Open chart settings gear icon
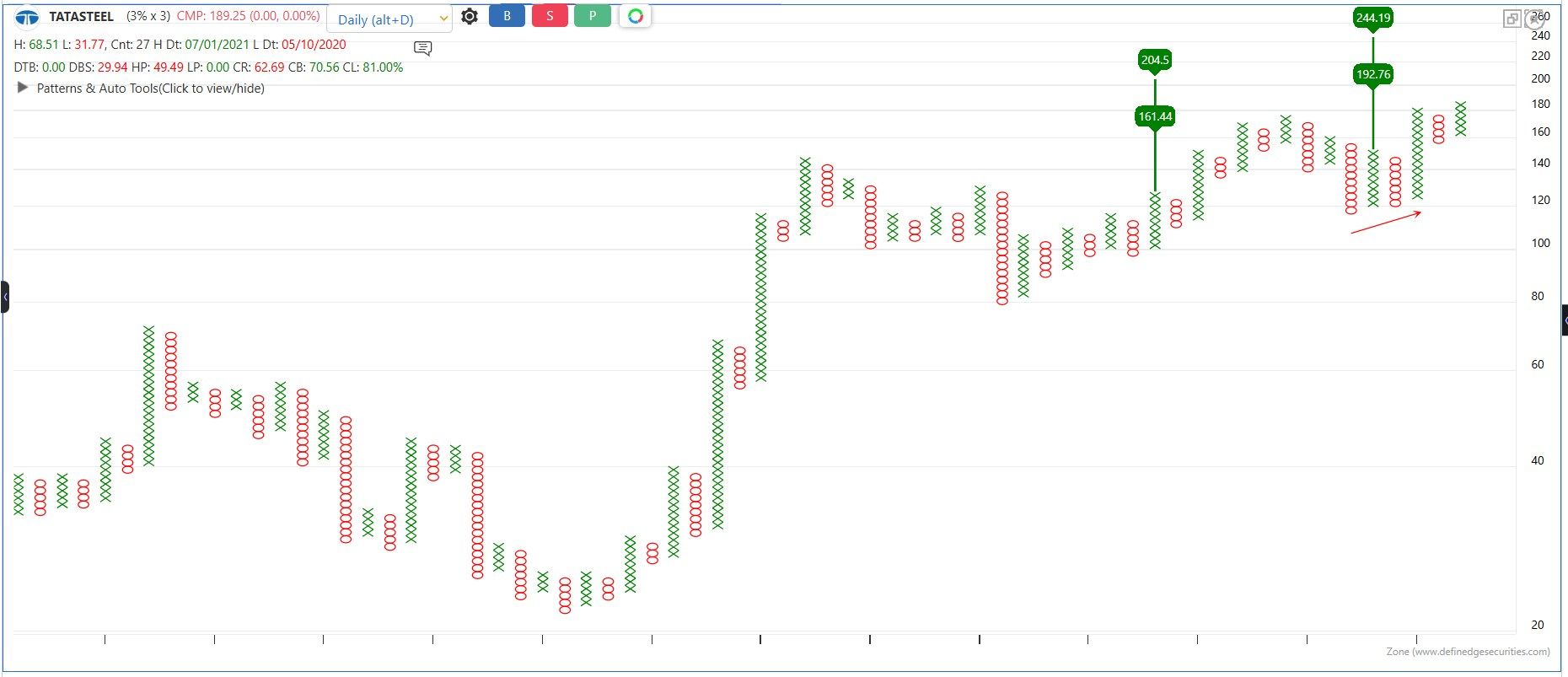Screen dimensions: 1568x677 pos(470,17)
